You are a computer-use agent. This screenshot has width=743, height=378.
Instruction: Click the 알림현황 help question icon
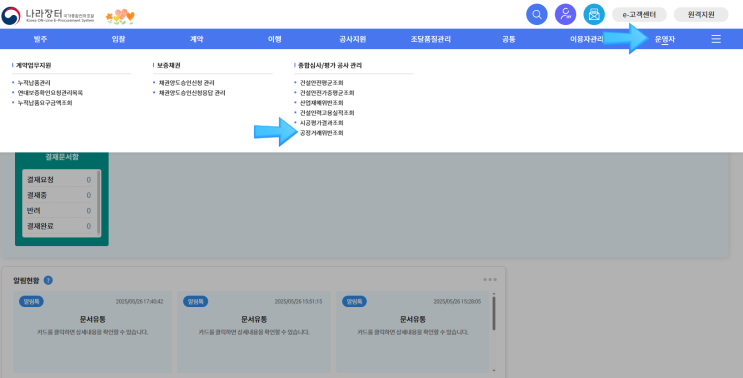48,280
